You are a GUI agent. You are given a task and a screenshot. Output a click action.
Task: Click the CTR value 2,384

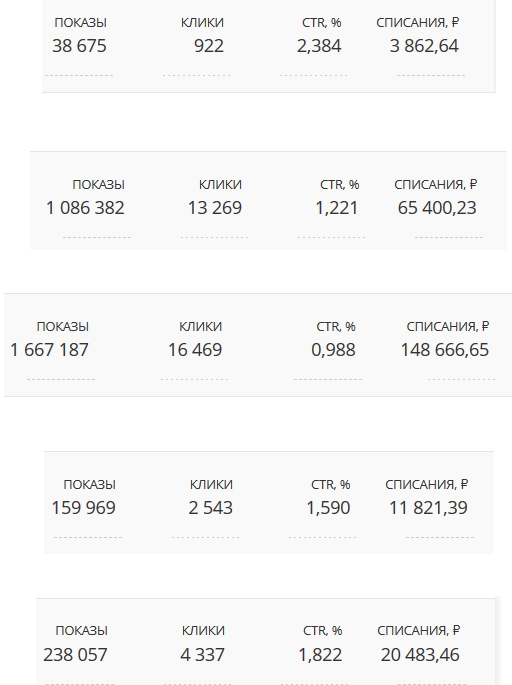point(319,46)
